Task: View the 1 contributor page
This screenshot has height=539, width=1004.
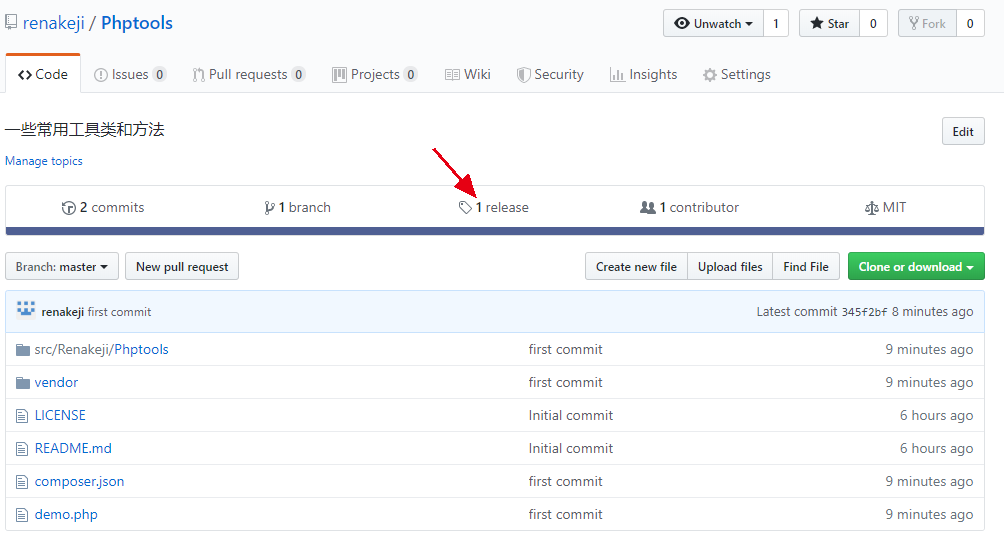Action: point(690,207)
